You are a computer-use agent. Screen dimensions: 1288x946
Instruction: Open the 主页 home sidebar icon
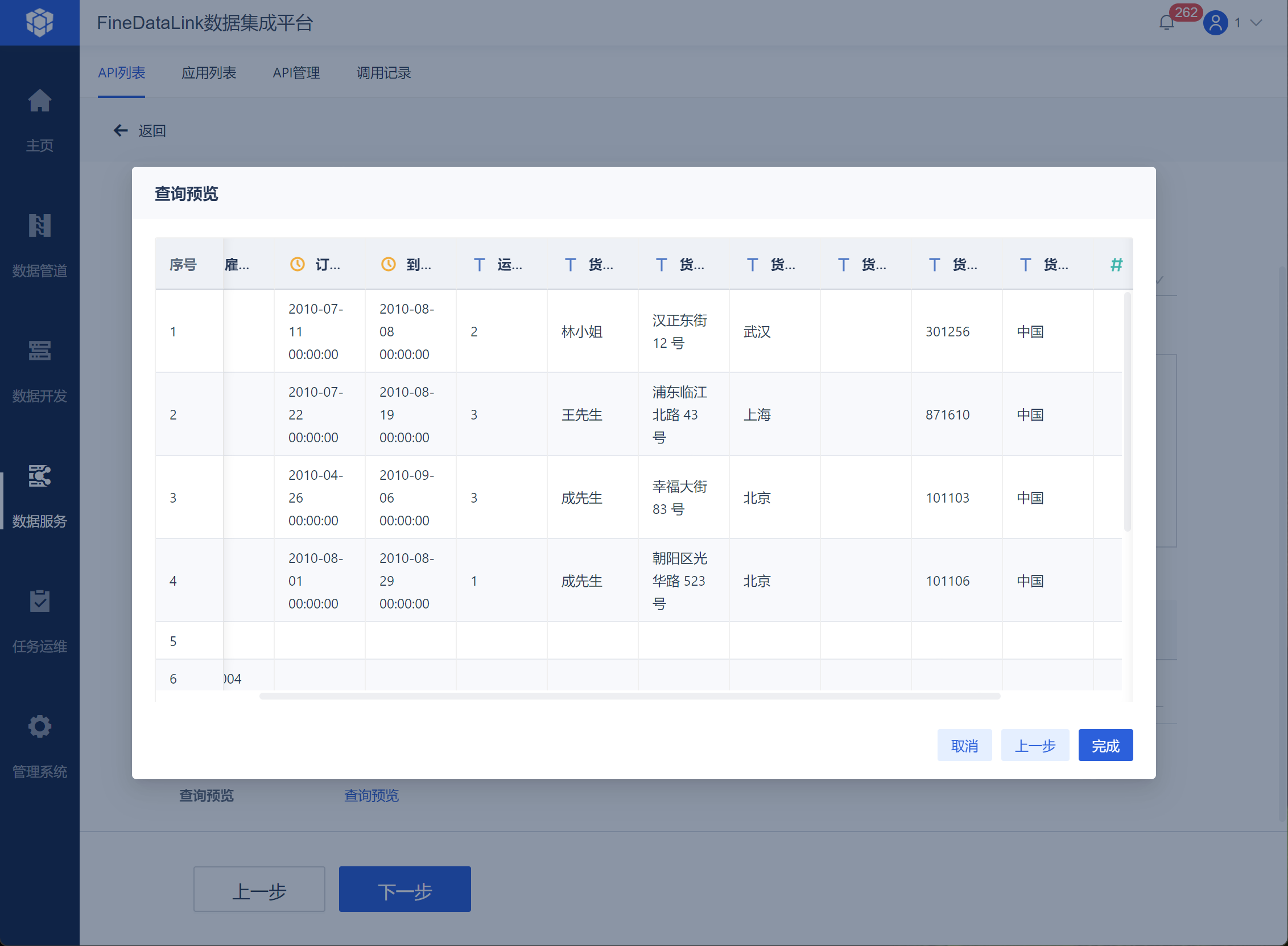pyautogui.click(x=39, y=101)
